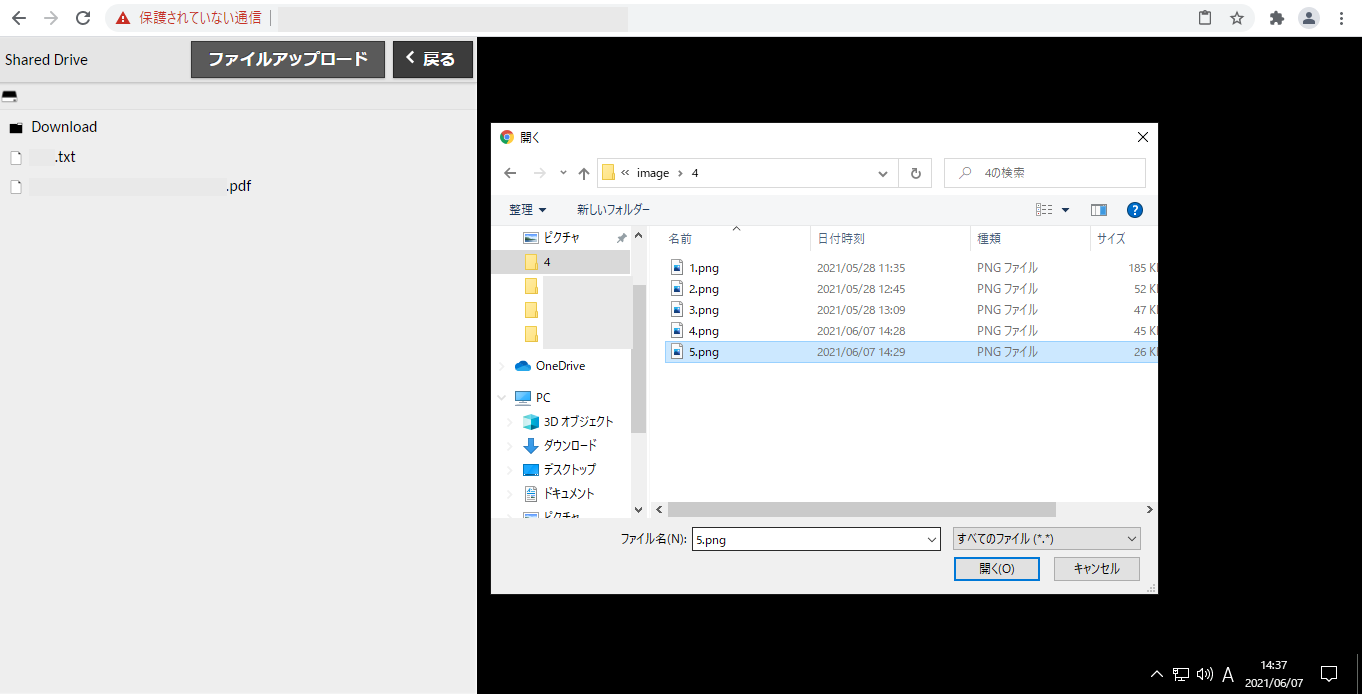Navigate back in file dialog
This screenshot has width=1362, height=694.
point(510,173)
